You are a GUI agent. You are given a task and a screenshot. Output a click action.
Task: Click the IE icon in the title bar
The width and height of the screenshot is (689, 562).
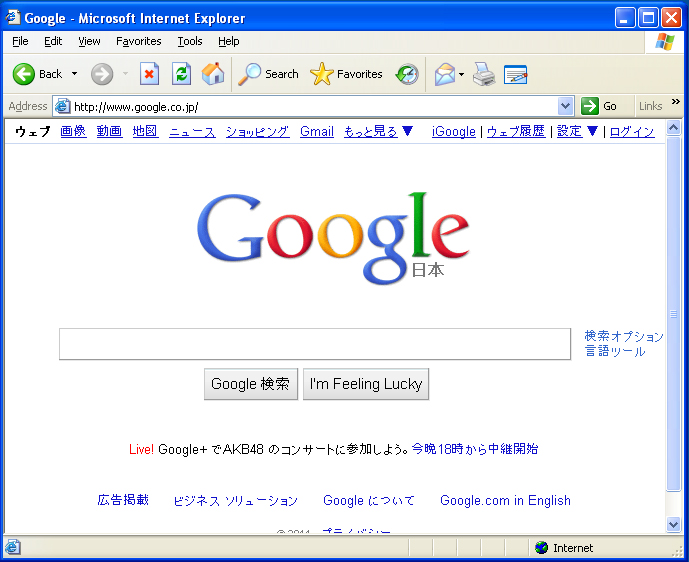12,18
